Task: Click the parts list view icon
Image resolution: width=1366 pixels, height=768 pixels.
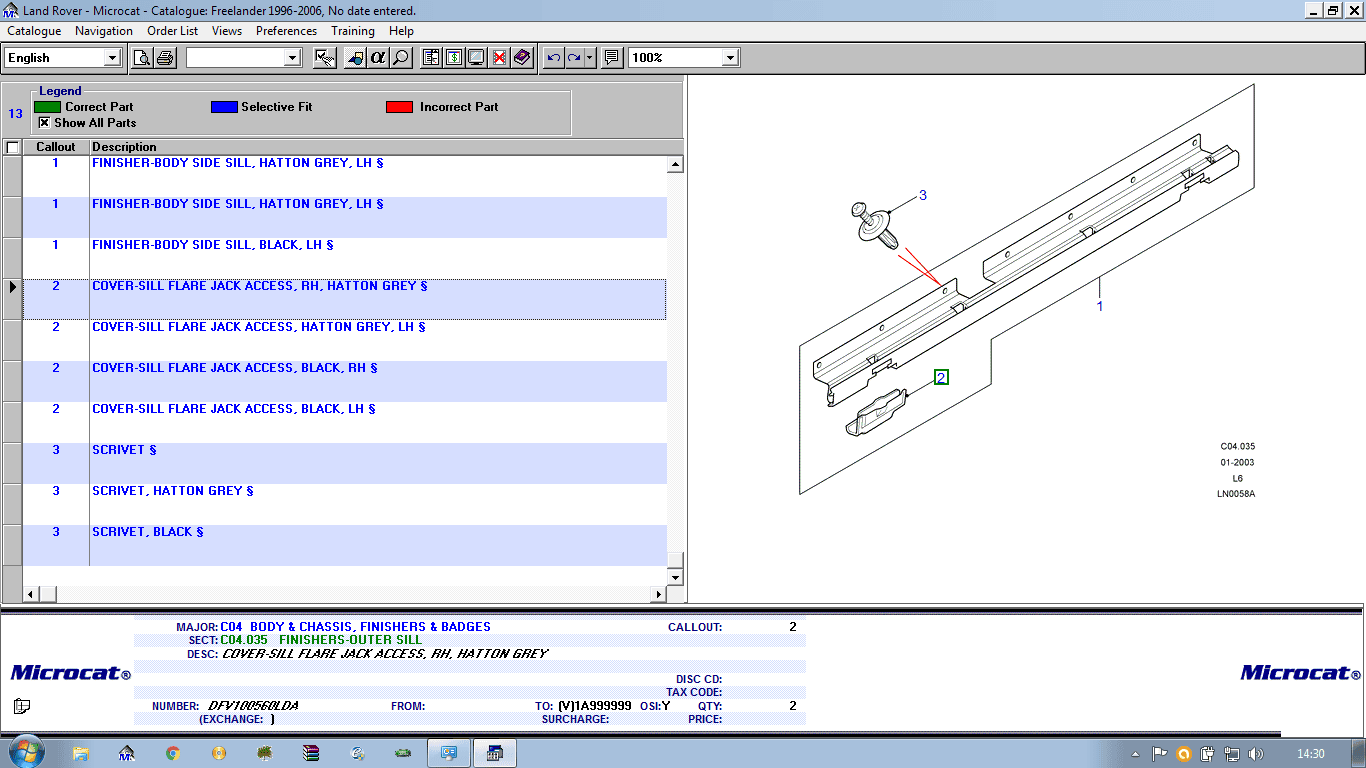Action: pos(431,58)
